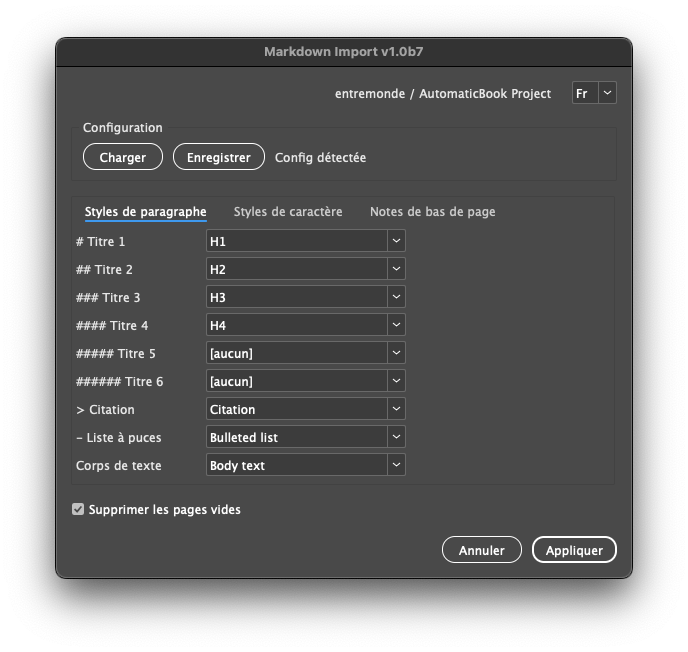The width and height of the screenshot is (688, 652).
Task: Click the Enregistrer button
Action: click(218, 157)
